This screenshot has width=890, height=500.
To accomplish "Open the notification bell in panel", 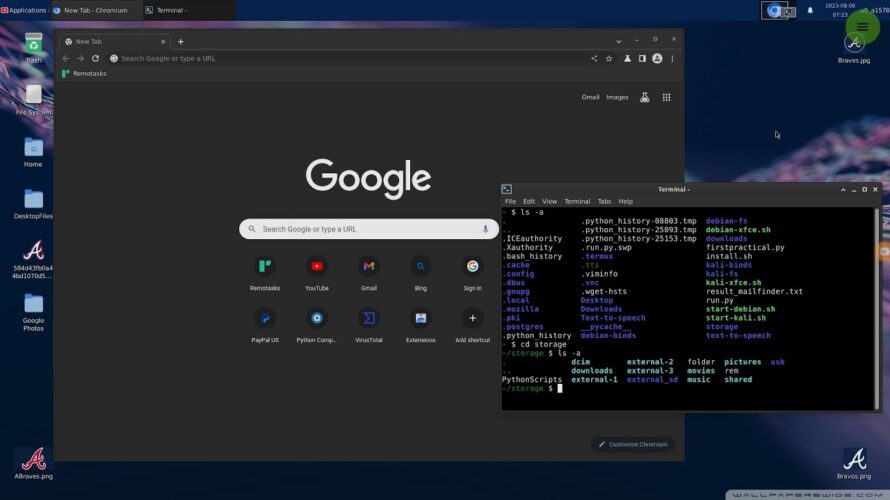I will tap(810, 10).
